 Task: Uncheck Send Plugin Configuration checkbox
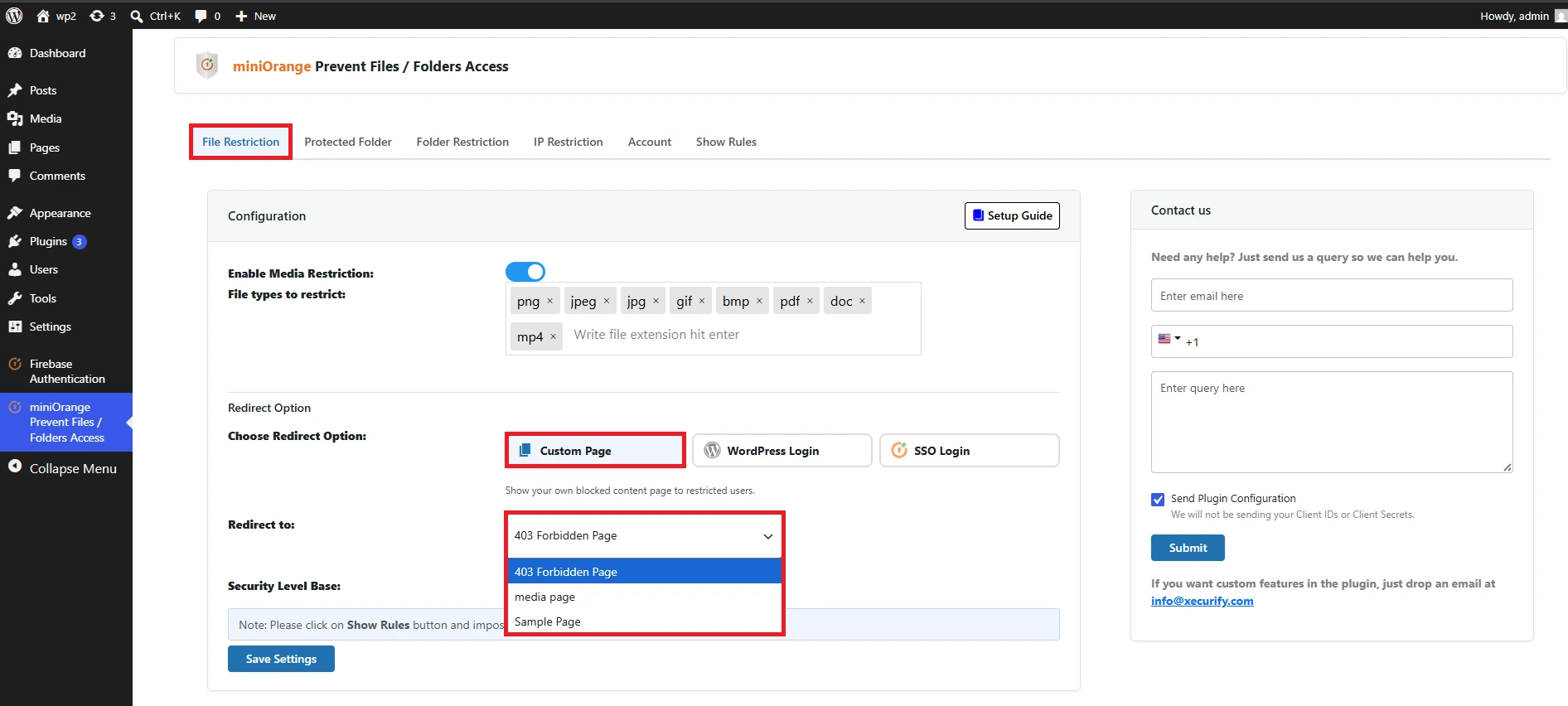tap(1158, 499)
